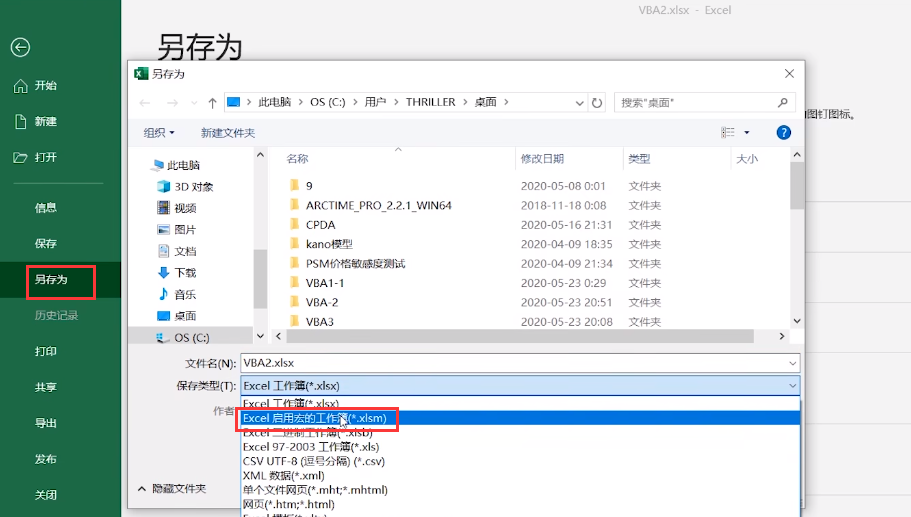Select 下载 in navigation tree
Viewport: 911px width, 517px height.
tap(185, 272)
